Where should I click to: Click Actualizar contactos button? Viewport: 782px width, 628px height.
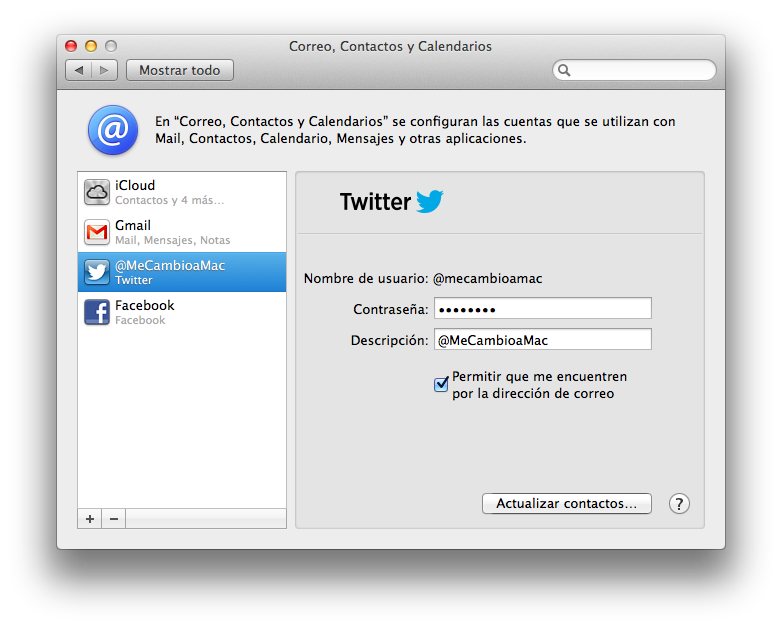[x=567, y=504]
